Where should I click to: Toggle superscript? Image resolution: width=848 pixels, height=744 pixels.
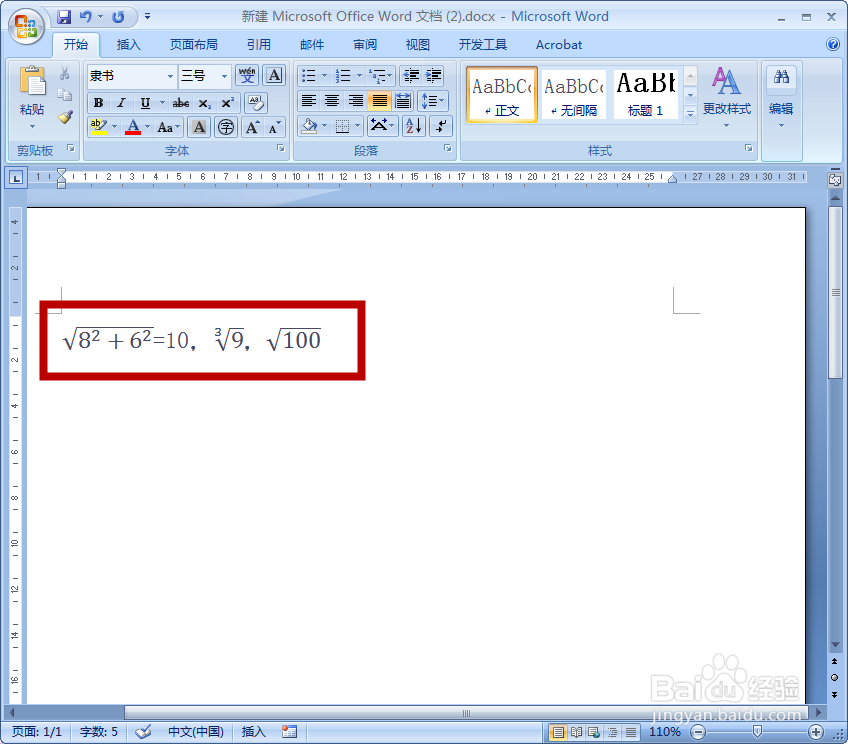(227, 102)
